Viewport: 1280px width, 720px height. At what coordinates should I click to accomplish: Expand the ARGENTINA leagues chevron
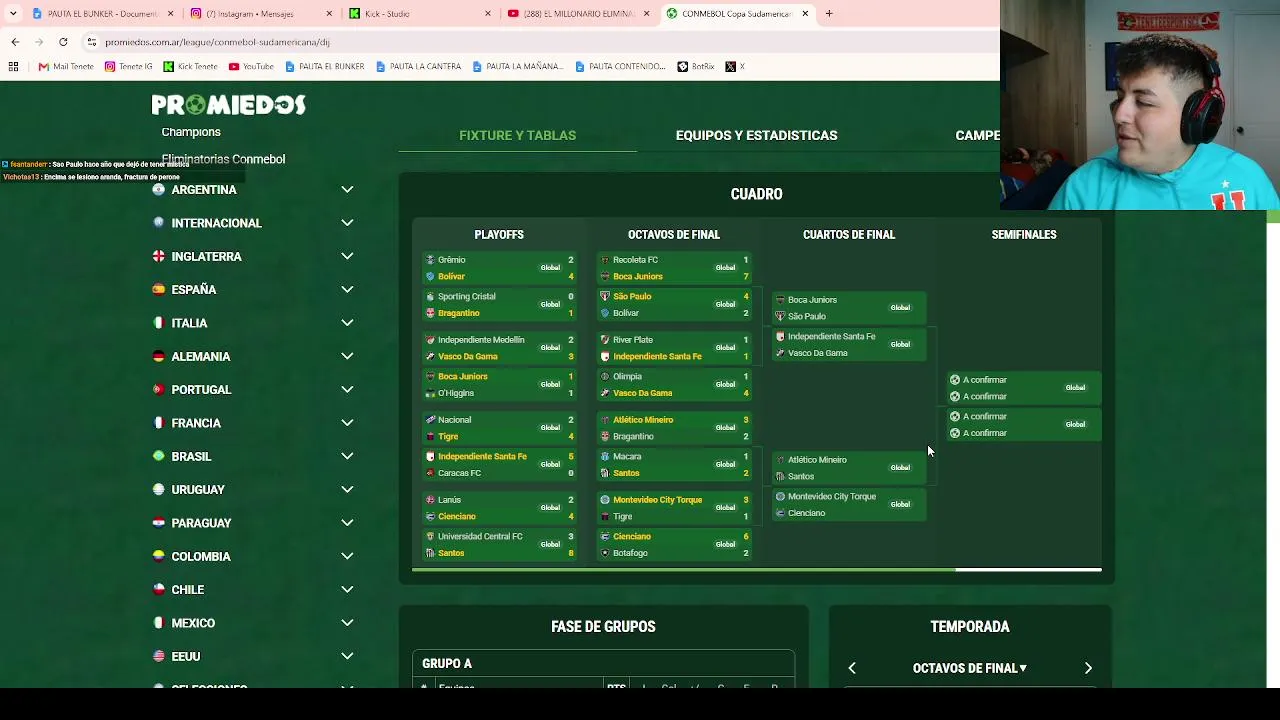347,189
